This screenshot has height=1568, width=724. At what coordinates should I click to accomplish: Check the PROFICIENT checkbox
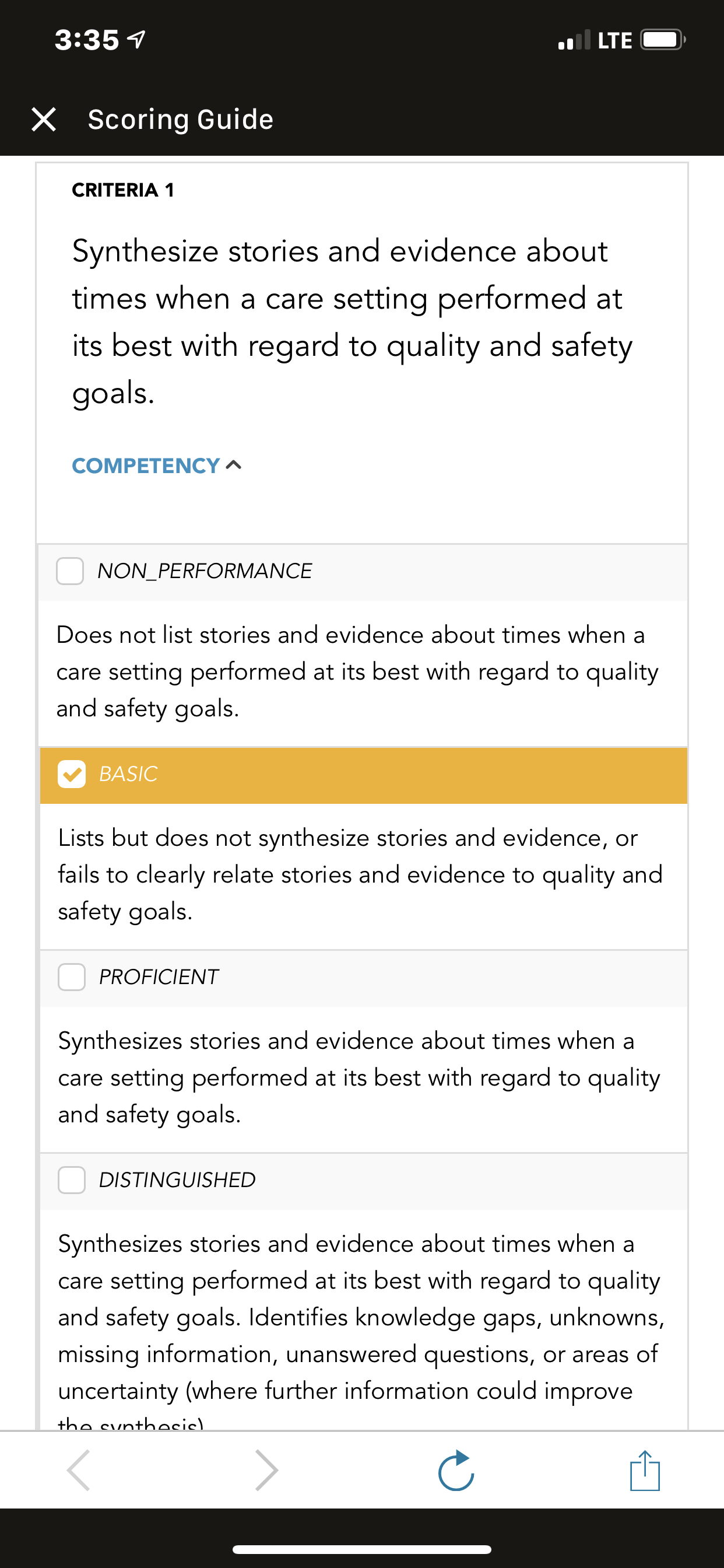(x=72, y=977)
